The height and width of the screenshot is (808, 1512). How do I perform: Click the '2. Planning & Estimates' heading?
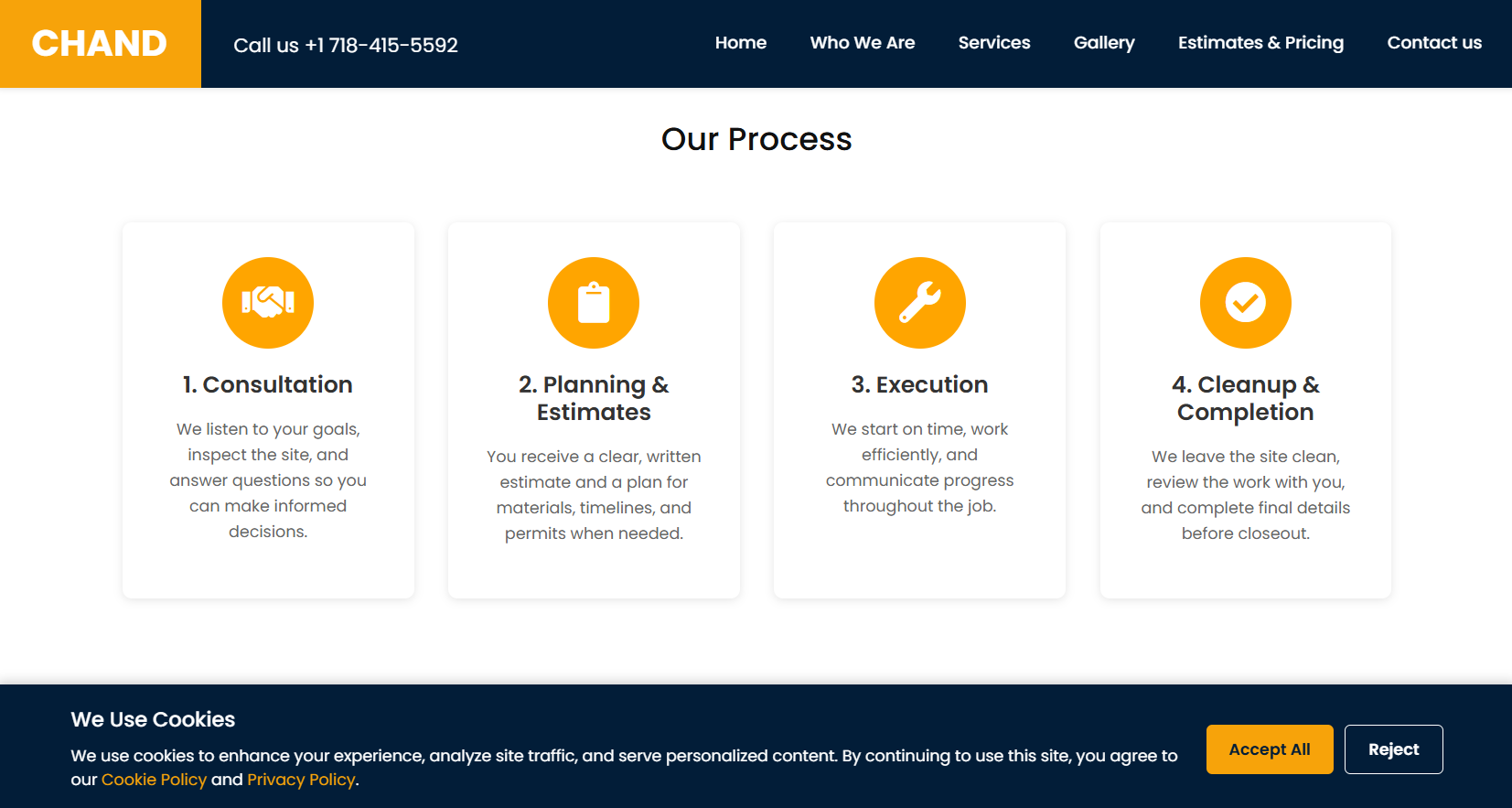click(x=594, y=398)
